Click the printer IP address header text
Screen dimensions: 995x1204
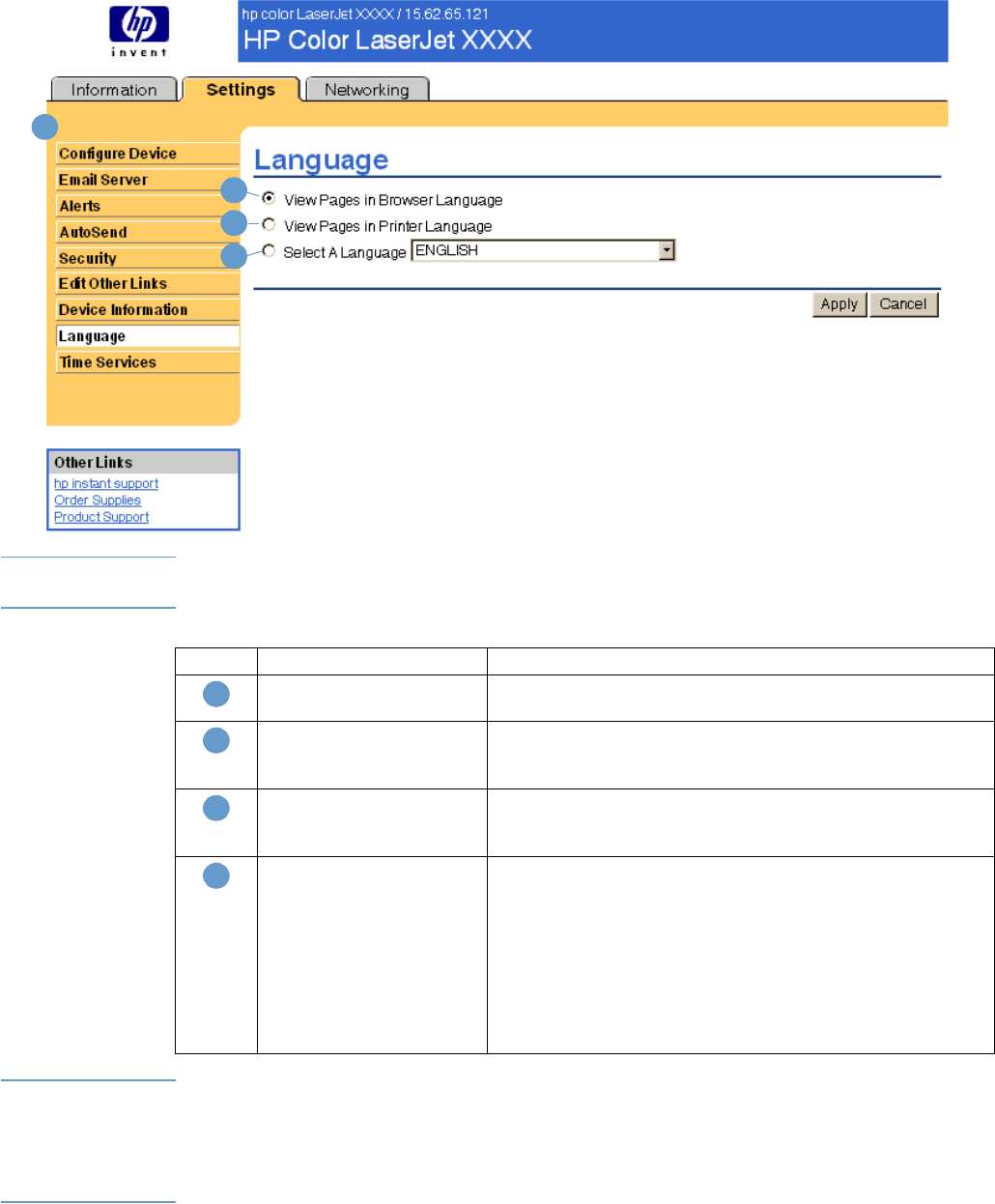tap(365, 14)
